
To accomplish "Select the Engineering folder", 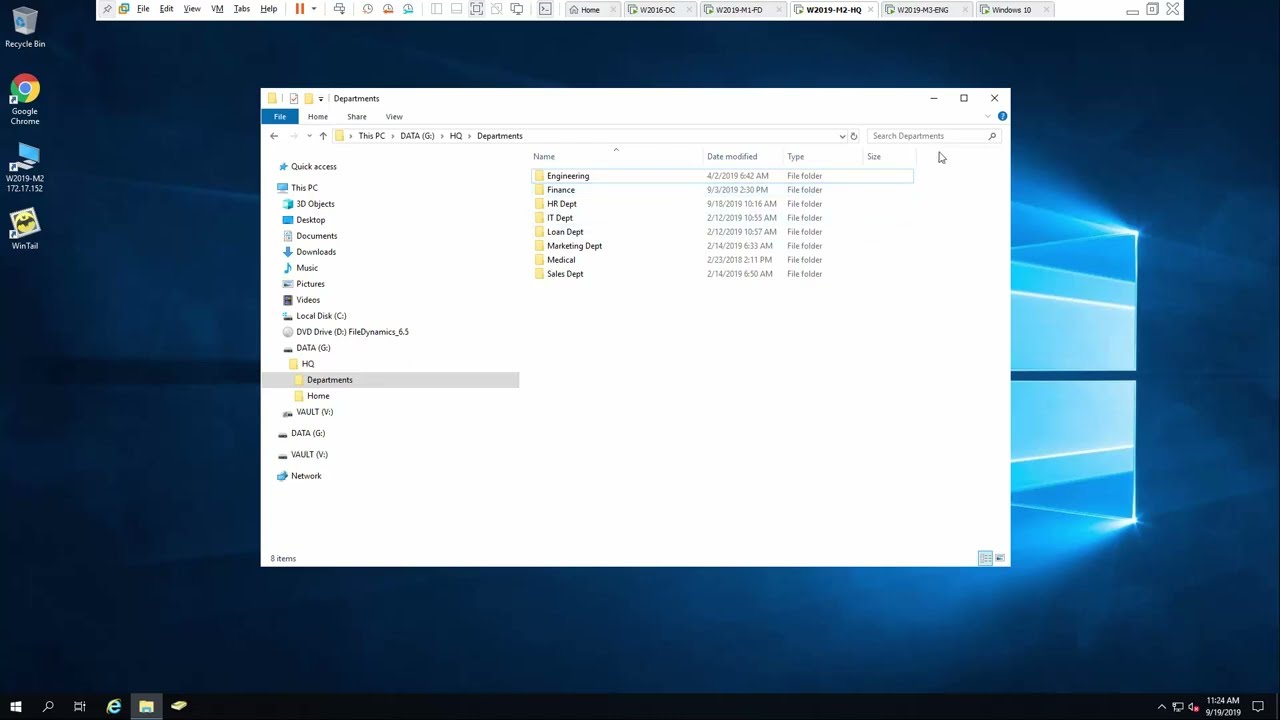I will pos(568,176).
